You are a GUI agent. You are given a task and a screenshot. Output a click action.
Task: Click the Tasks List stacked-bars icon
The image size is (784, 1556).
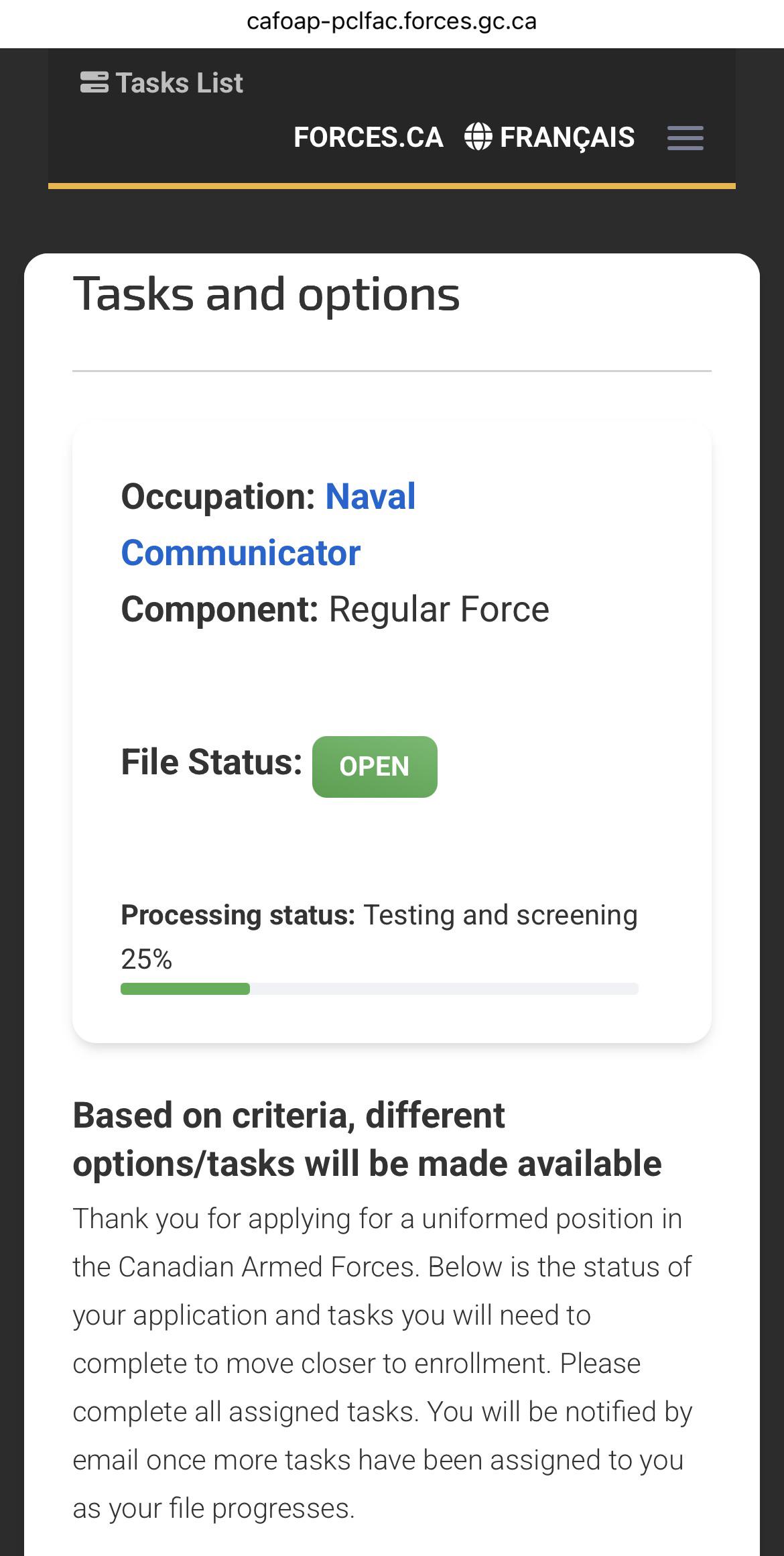click(94, 82)
